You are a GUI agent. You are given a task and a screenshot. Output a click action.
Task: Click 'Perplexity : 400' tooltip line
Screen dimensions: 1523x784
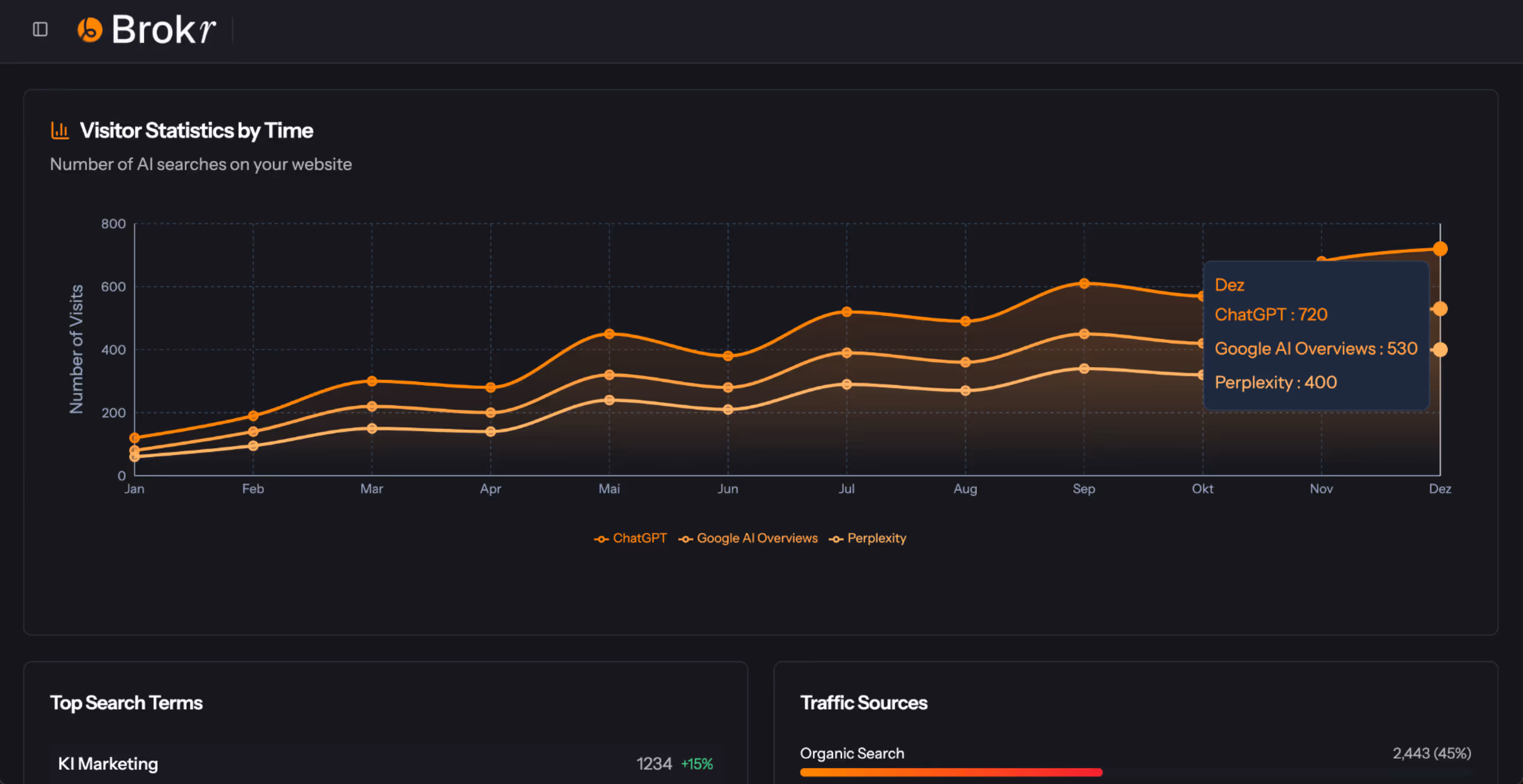point(1275,382)
